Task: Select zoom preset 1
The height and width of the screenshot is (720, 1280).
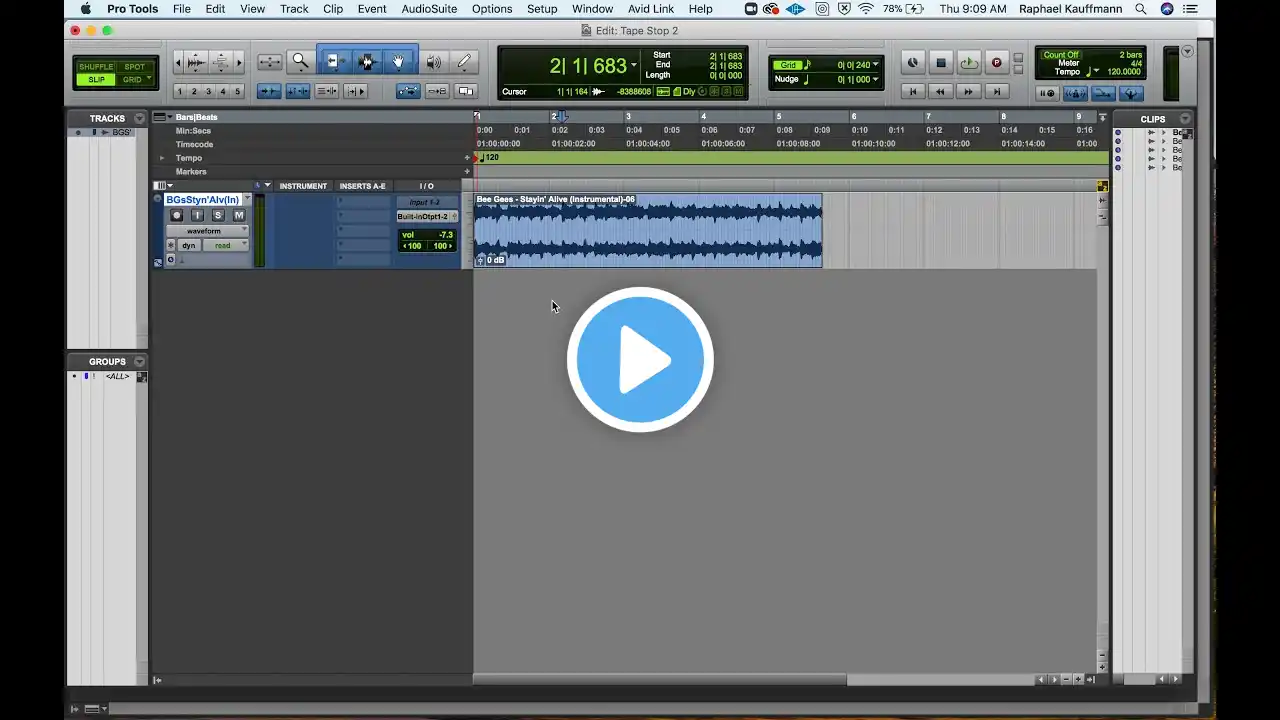Action: click(180, 91)
